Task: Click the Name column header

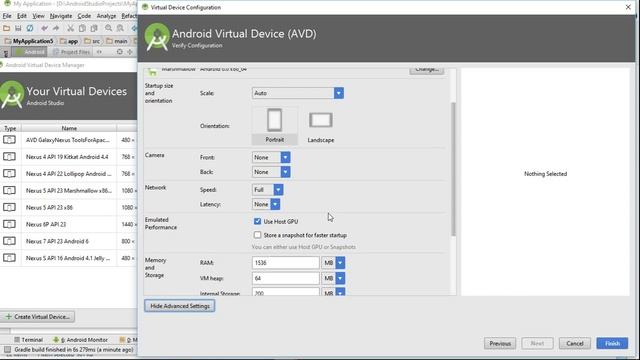Action: (69, 128)
